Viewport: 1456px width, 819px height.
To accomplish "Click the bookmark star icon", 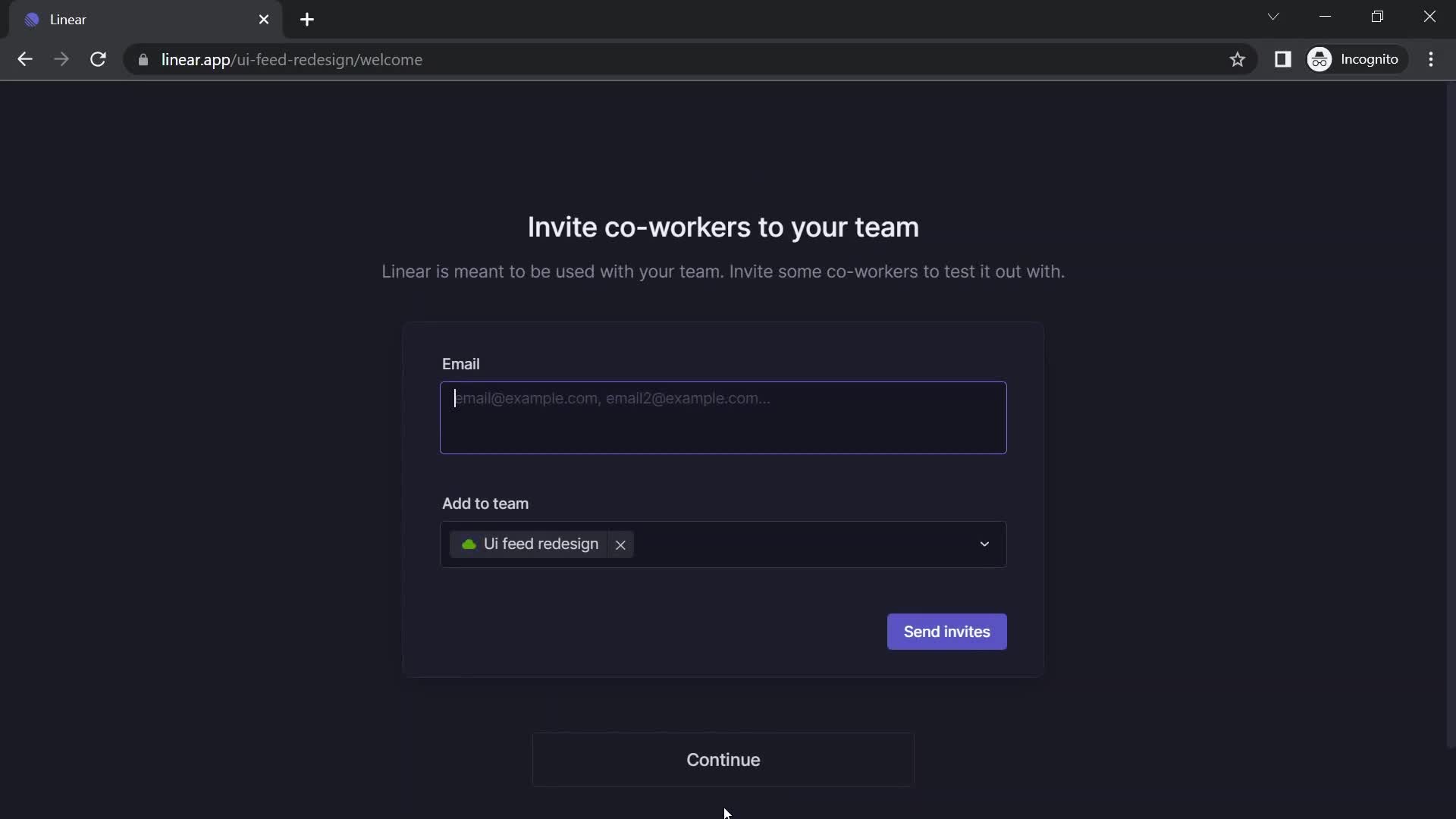I will tap(1237, 59).
